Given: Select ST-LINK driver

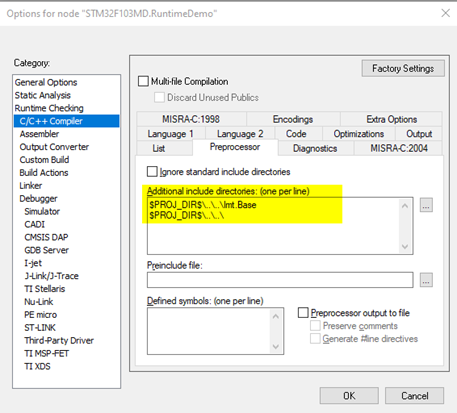Looking at the screenshot, I should (40, 328).
